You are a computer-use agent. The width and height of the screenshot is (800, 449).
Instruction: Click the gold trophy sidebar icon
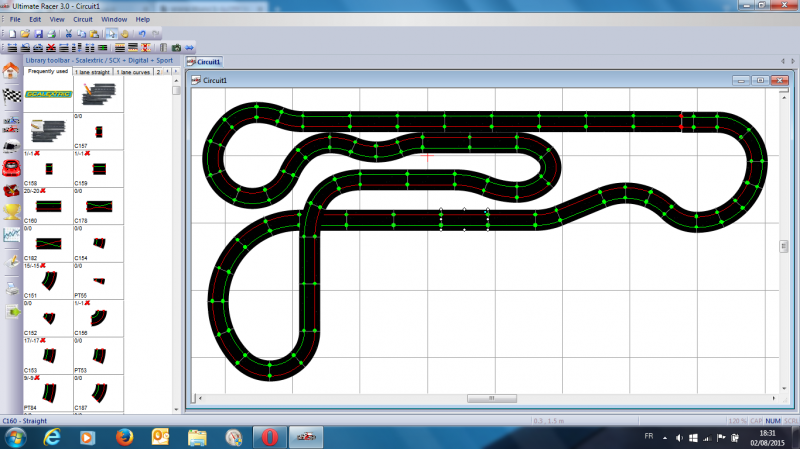click(x=11, y=209)
